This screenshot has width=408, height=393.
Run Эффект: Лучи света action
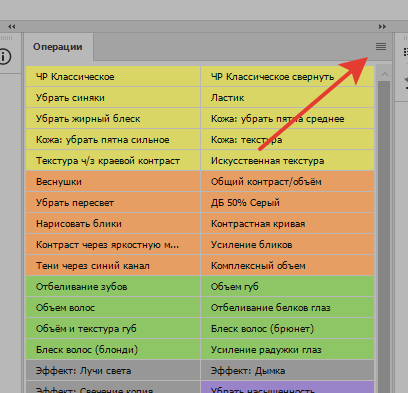point(113,370)
